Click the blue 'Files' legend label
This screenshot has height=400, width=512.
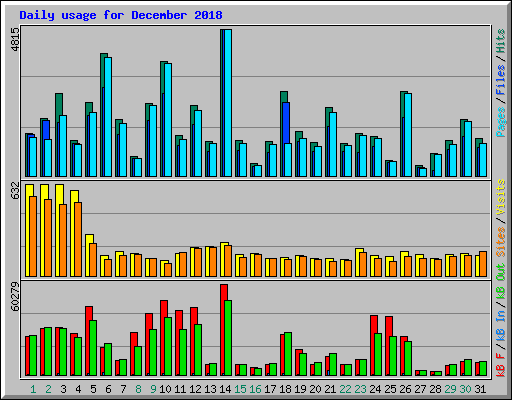(x=501, y=80)
